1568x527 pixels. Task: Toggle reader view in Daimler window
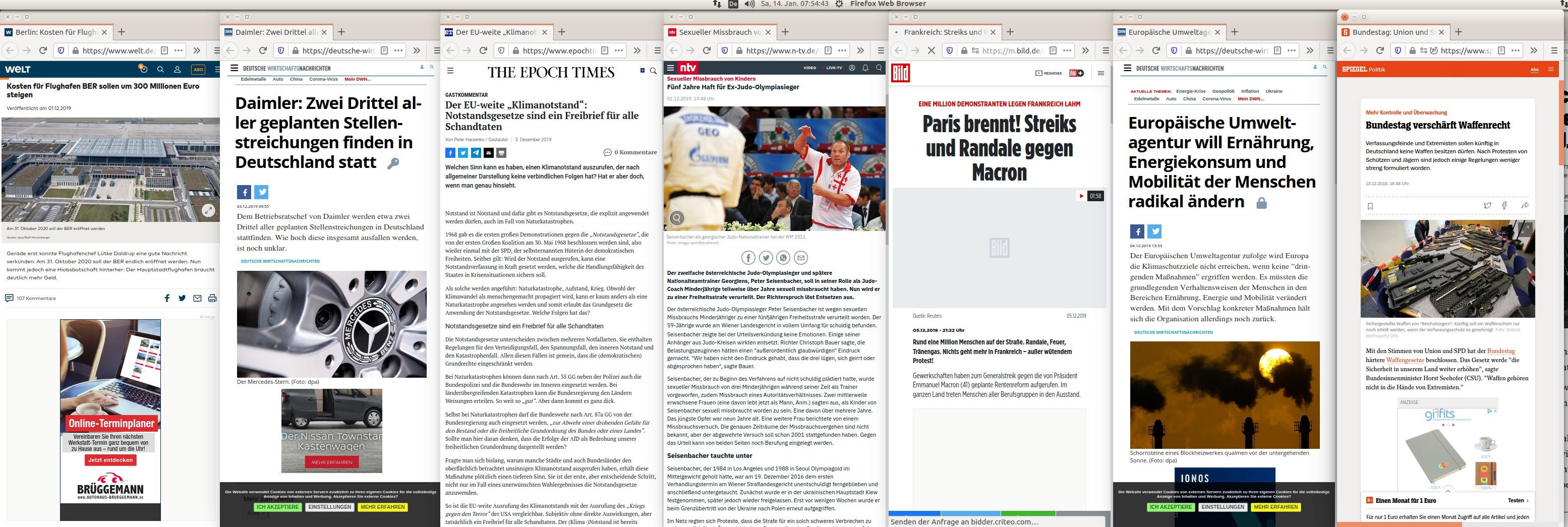384,50
